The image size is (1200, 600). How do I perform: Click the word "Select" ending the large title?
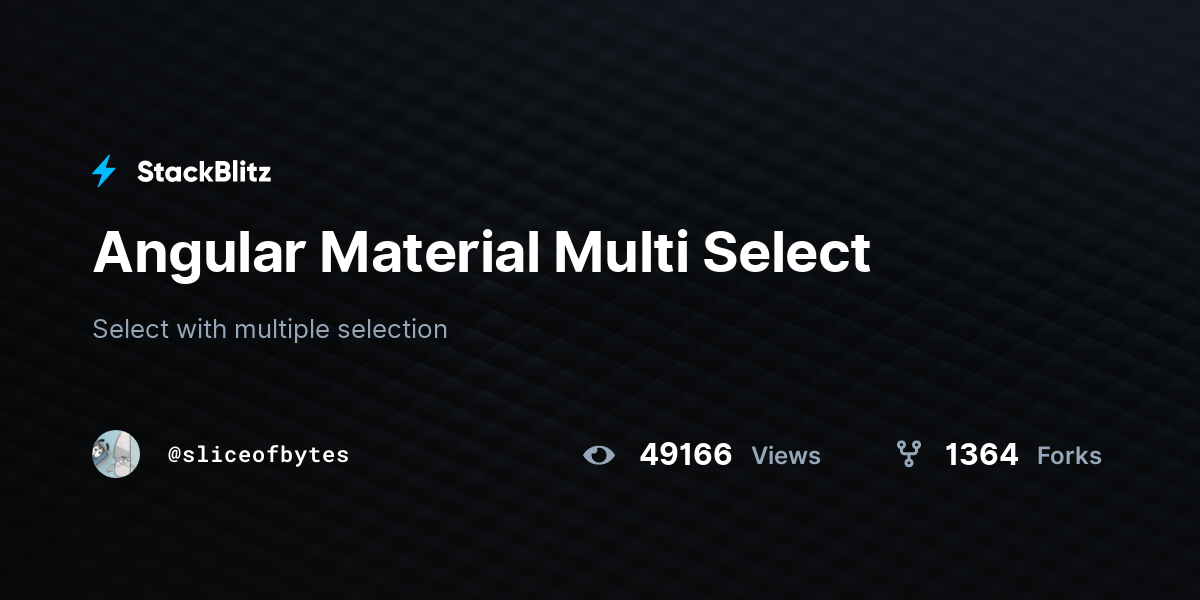(x=786, y=253)
